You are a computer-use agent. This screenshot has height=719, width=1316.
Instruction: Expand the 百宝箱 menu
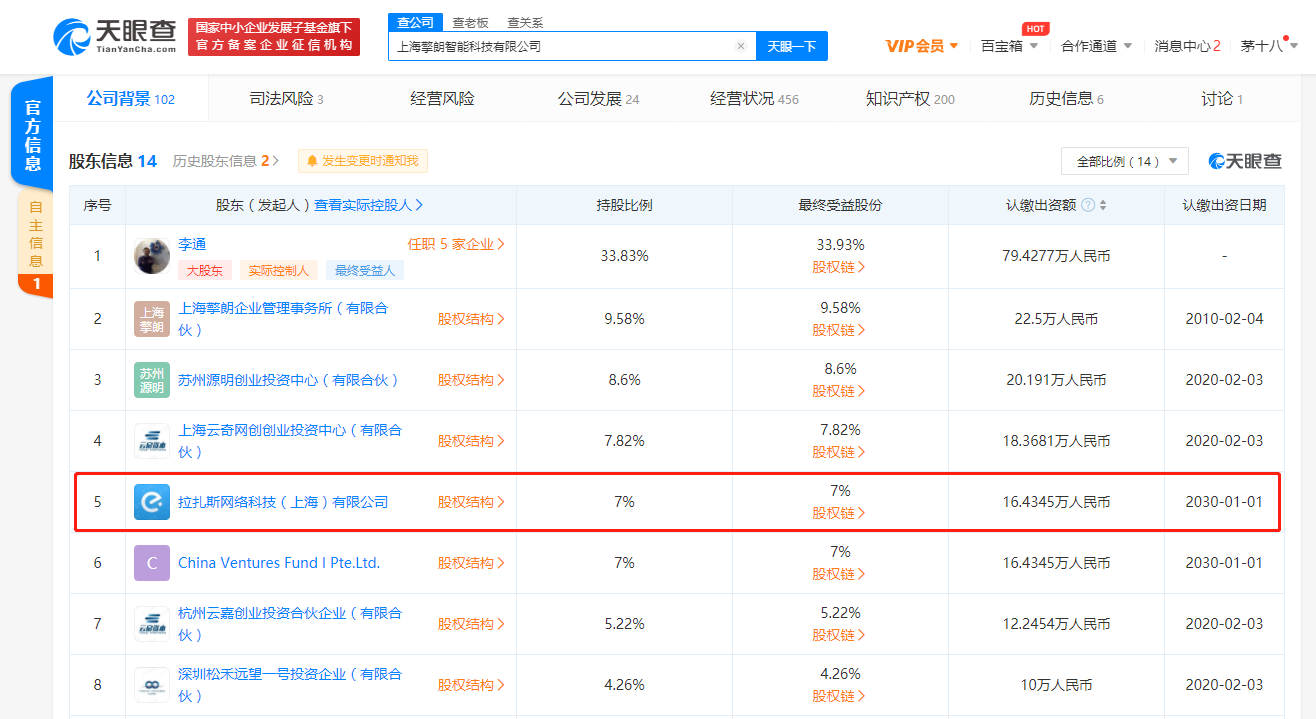[x=1009, y=46]
